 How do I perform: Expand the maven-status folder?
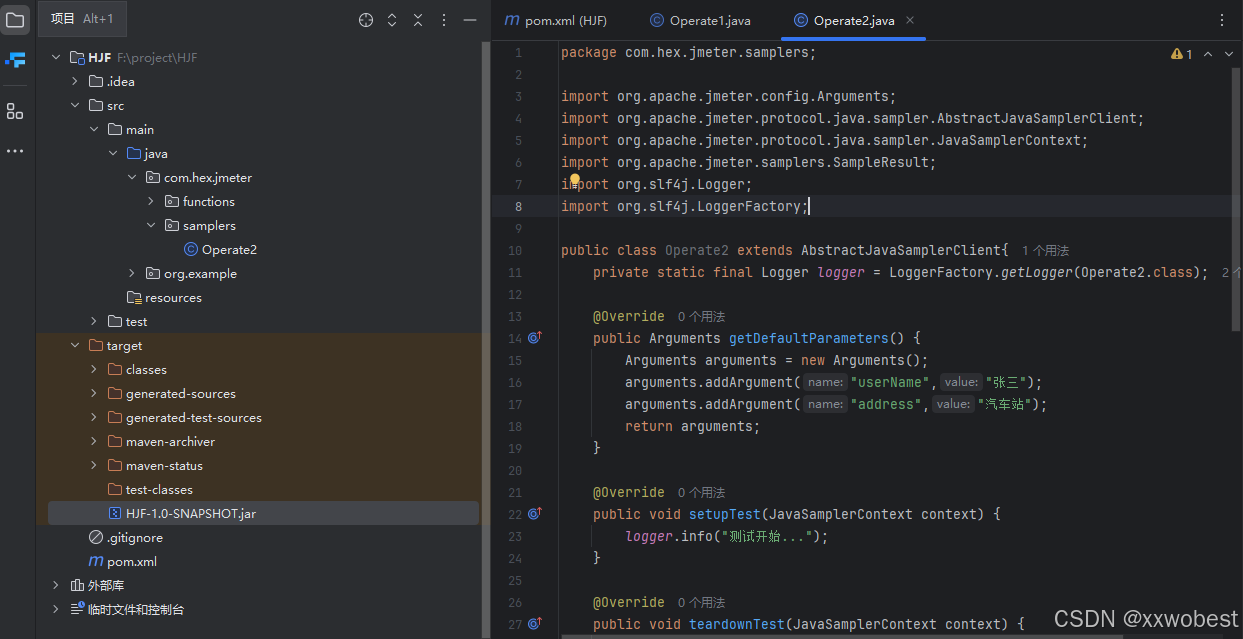(x=94, y=465)
